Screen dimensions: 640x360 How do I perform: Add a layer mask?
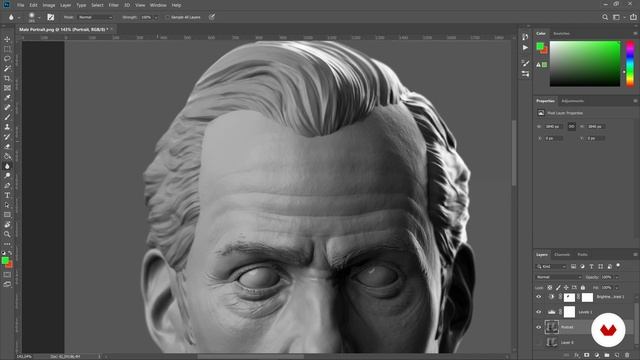pyautogui.click(x=587, y=356)
